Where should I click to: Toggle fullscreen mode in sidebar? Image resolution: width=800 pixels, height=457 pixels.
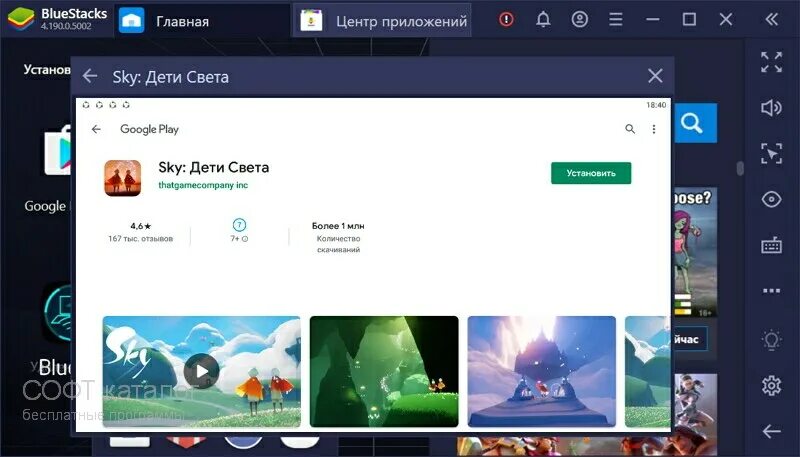coord(771,62)
